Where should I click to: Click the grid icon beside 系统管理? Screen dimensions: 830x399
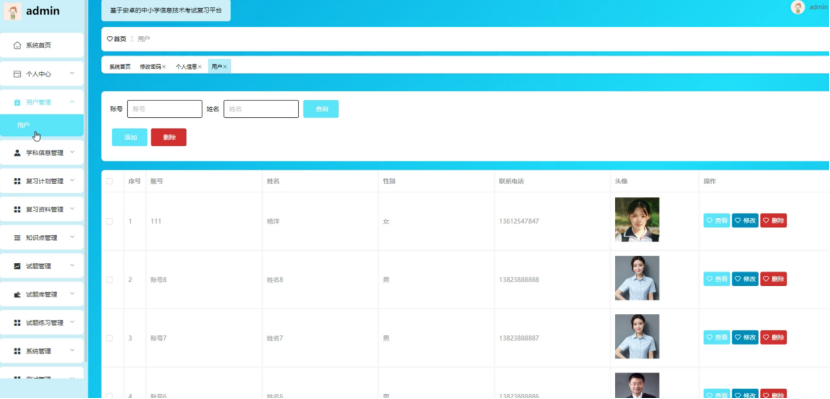click(17, 351)
